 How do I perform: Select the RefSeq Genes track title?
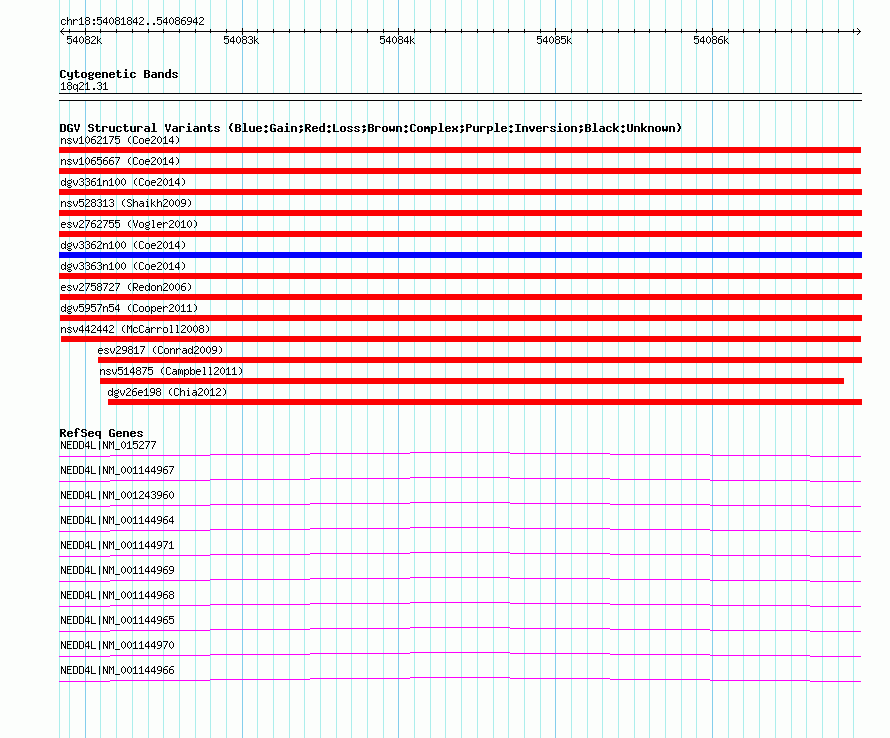(x=101, y=433)
